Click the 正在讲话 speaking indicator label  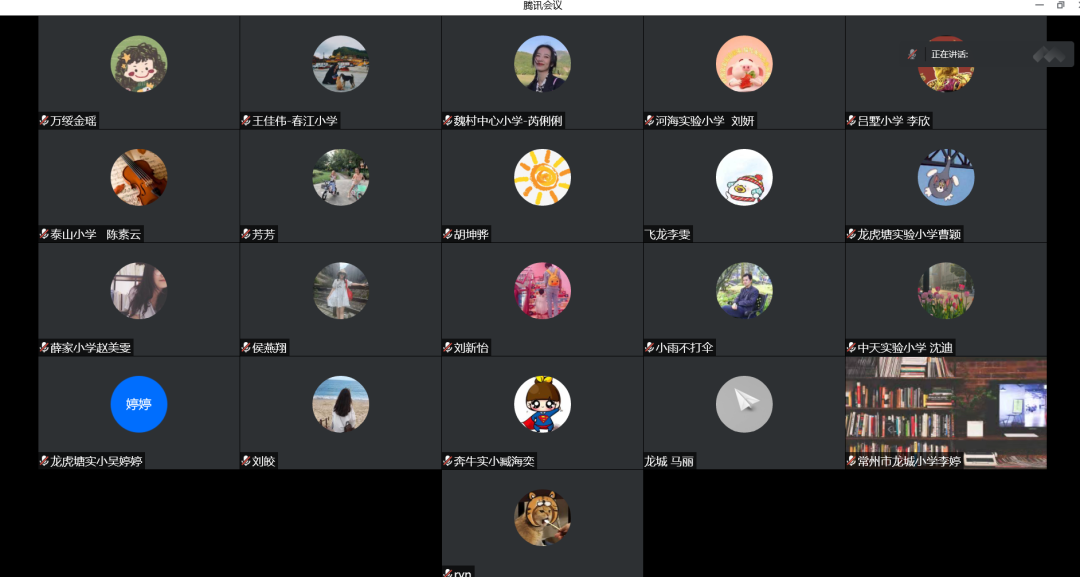point(950,54)
